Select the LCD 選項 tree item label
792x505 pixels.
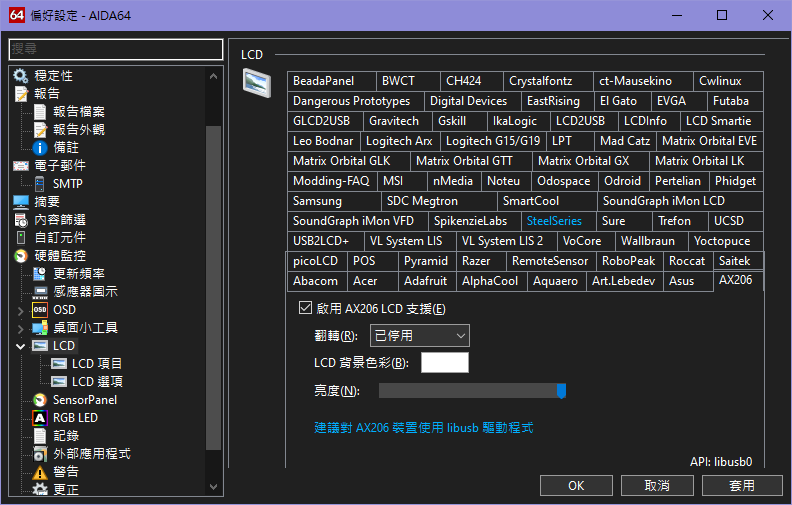point(97,382)
